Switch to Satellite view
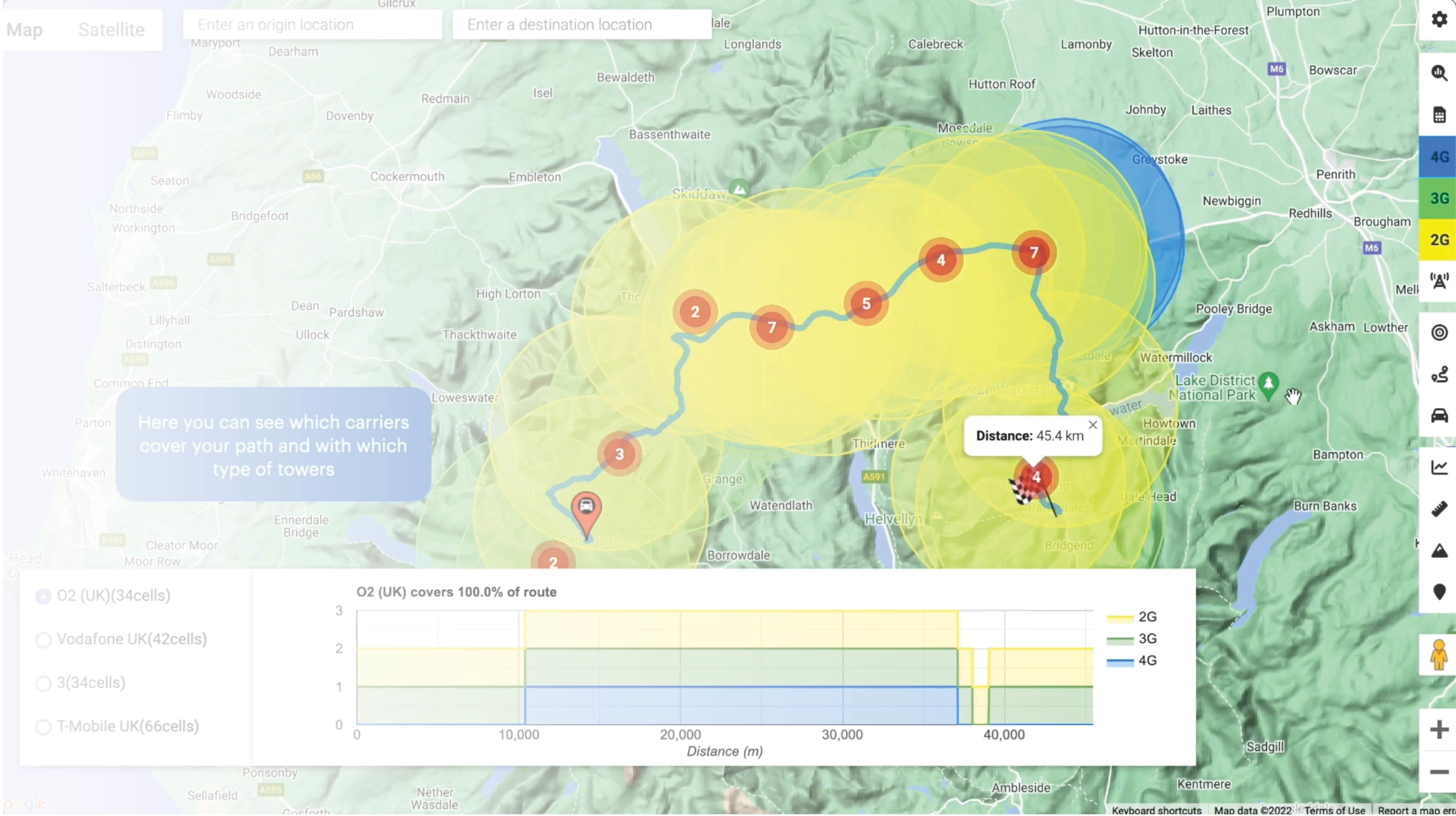1456x816 pixels. point(111,29)
